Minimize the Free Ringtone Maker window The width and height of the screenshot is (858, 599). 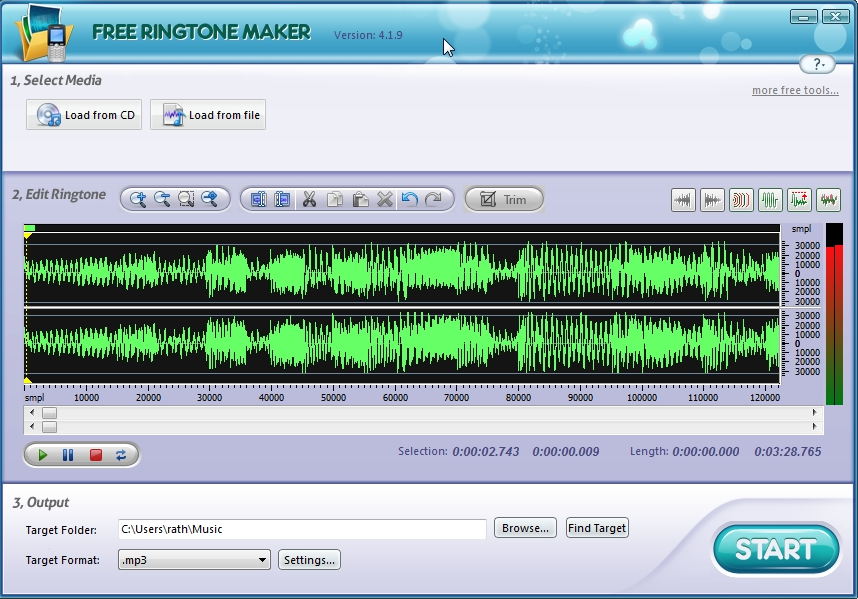804,17
